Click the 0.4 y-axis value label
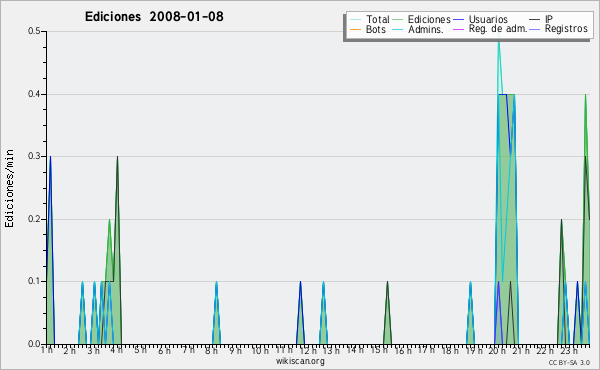The height and width of the screenshot is (370, 600). pyautogui.click(x=34, y=94)
